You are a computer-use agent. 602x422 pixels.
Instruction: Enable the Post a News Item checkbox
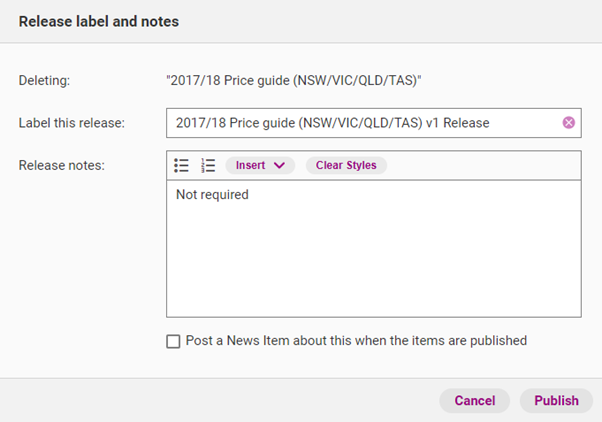tap(174, 341)
